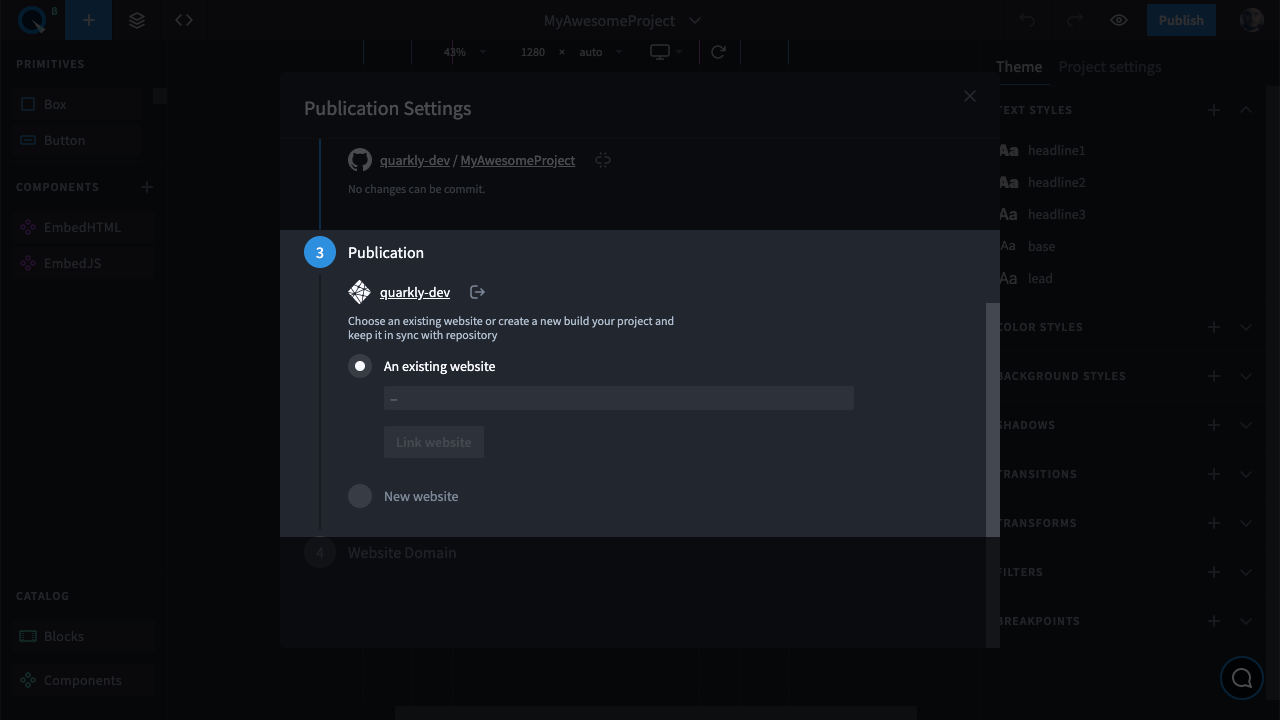Select the An existing website radio
Viewport: 1280px width, 720px height.
[x=360, y=366]
